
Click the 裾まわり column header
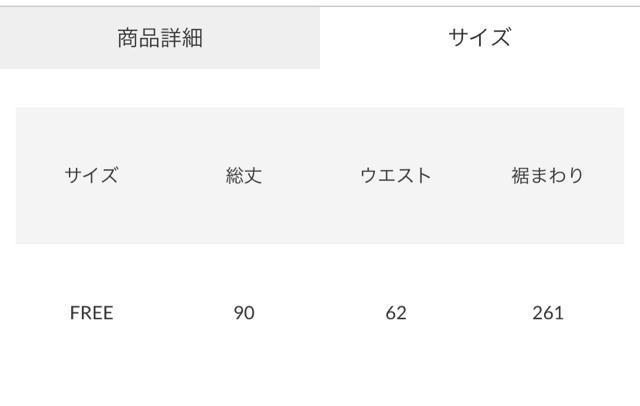548,176
